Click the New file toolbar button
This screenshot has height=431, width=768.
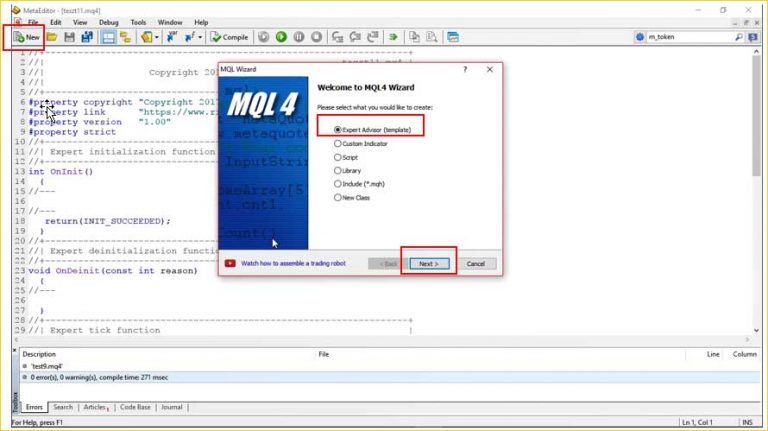tap(27, 37)
